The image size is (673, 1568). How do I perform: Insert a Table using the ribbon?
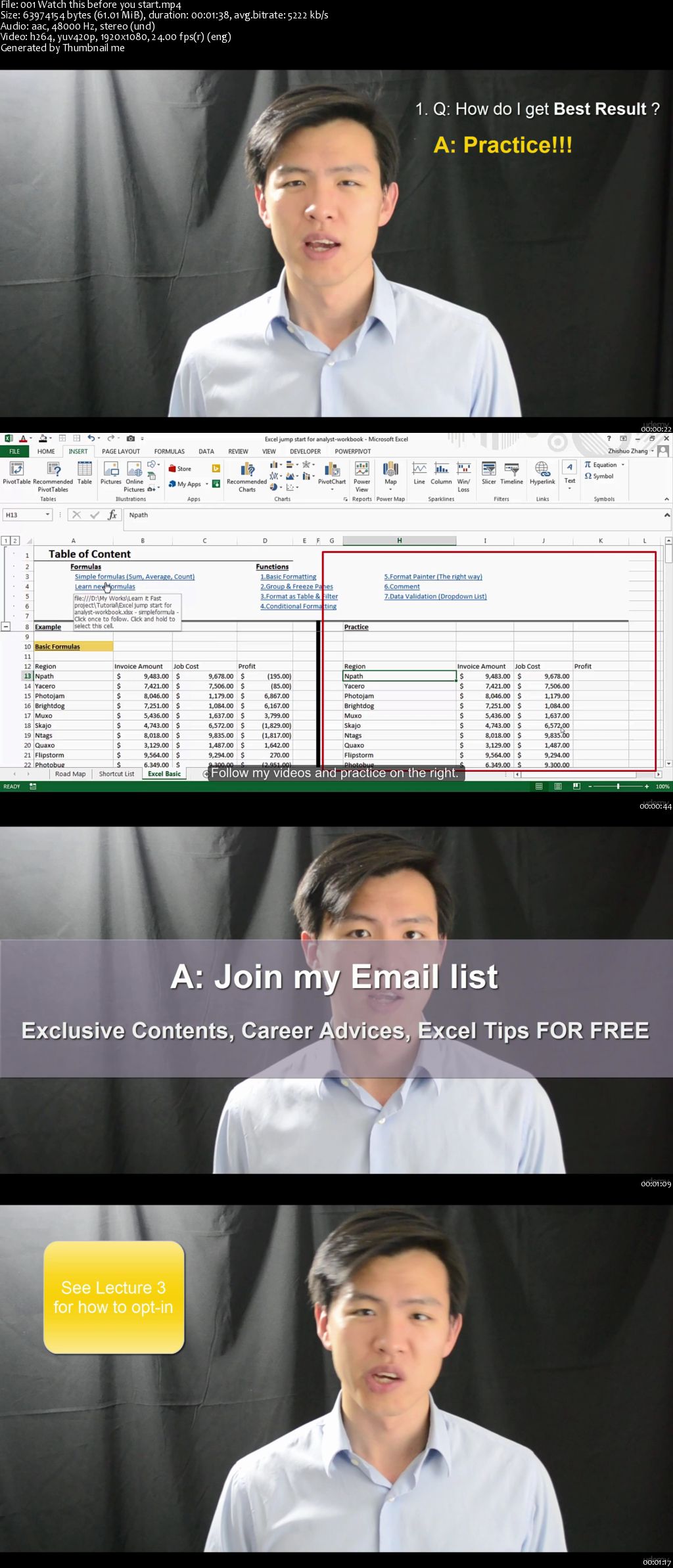click(x=85, y=472)
